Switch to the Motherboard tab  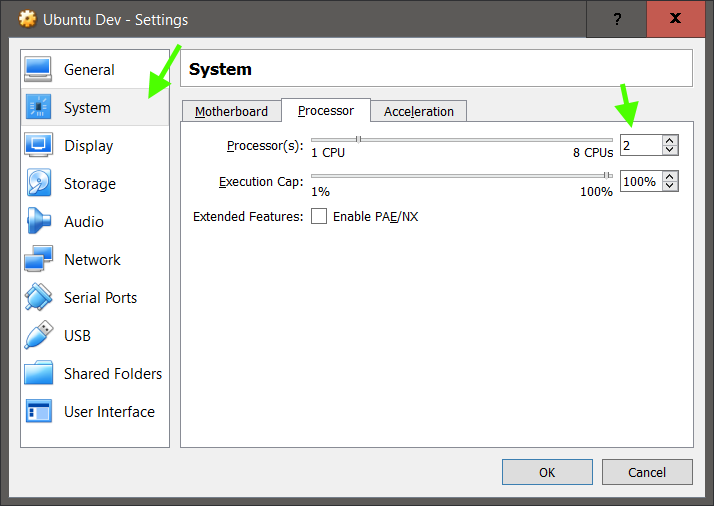point(231,111)
